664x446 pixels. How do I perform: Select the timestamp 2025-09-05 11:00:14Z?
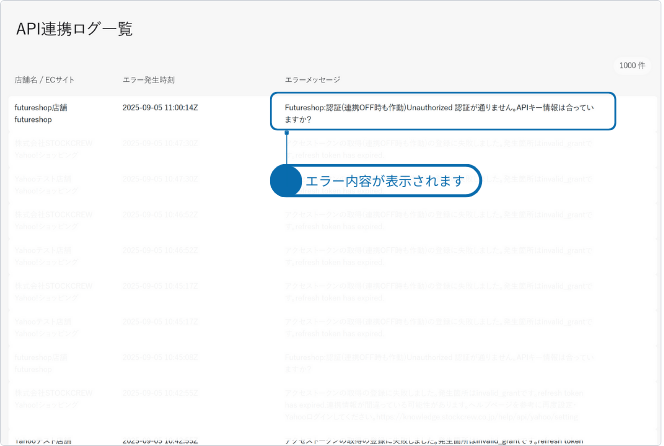tap(160, 106)
